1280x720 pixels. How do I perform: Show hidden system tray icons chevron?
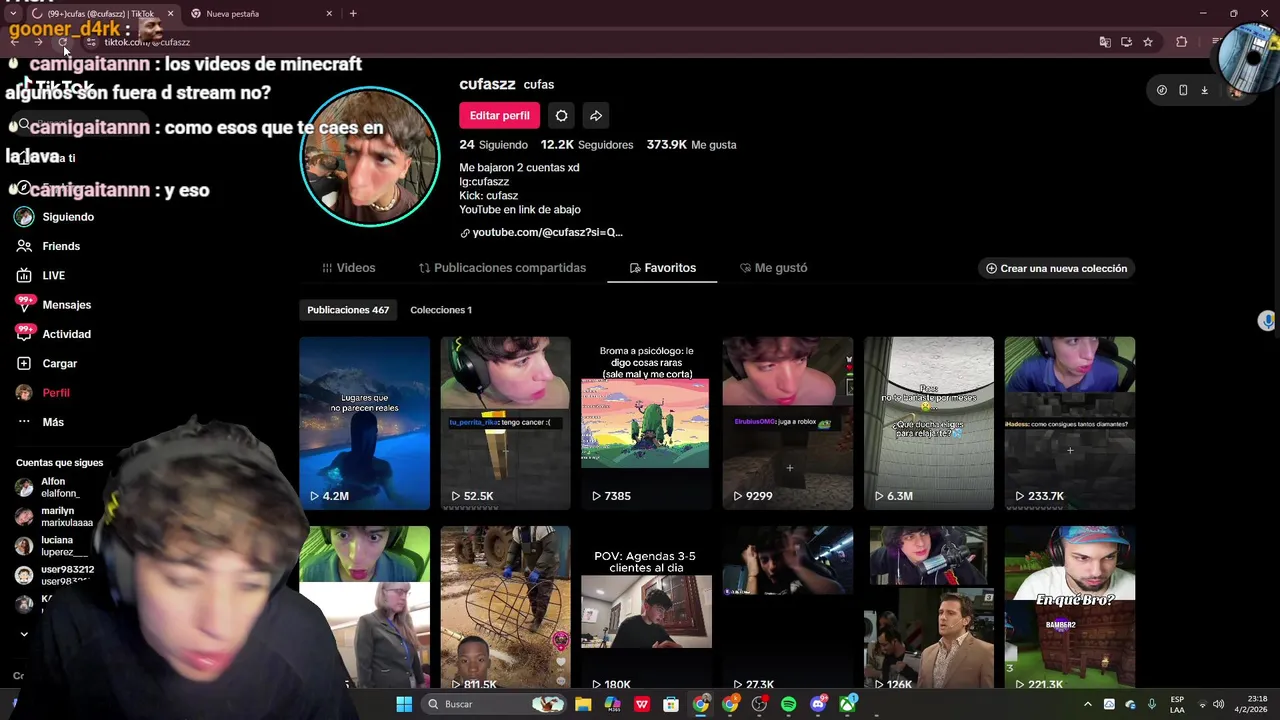coord(1087,704)
